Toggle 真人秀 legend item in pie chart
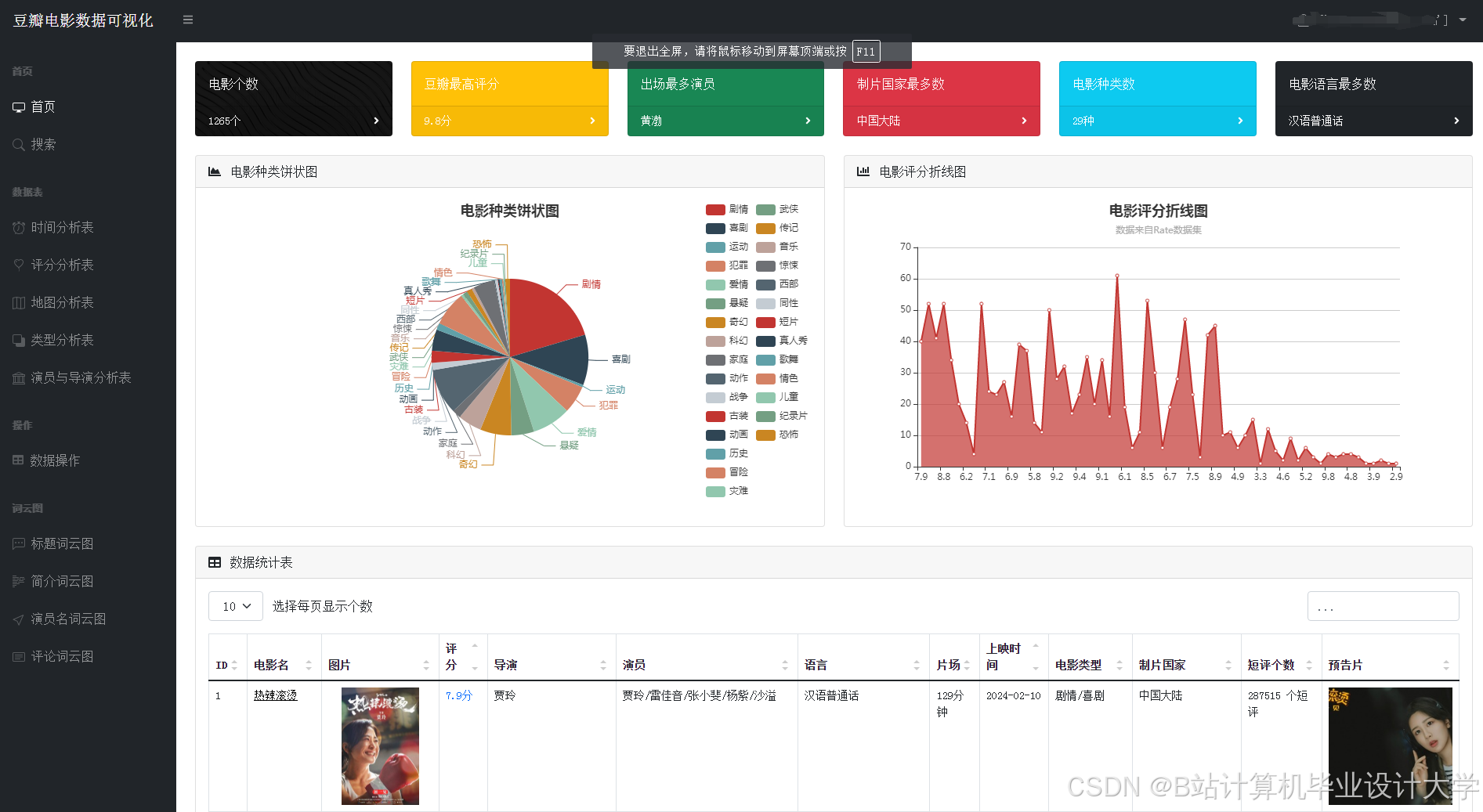 pos(782,341)
